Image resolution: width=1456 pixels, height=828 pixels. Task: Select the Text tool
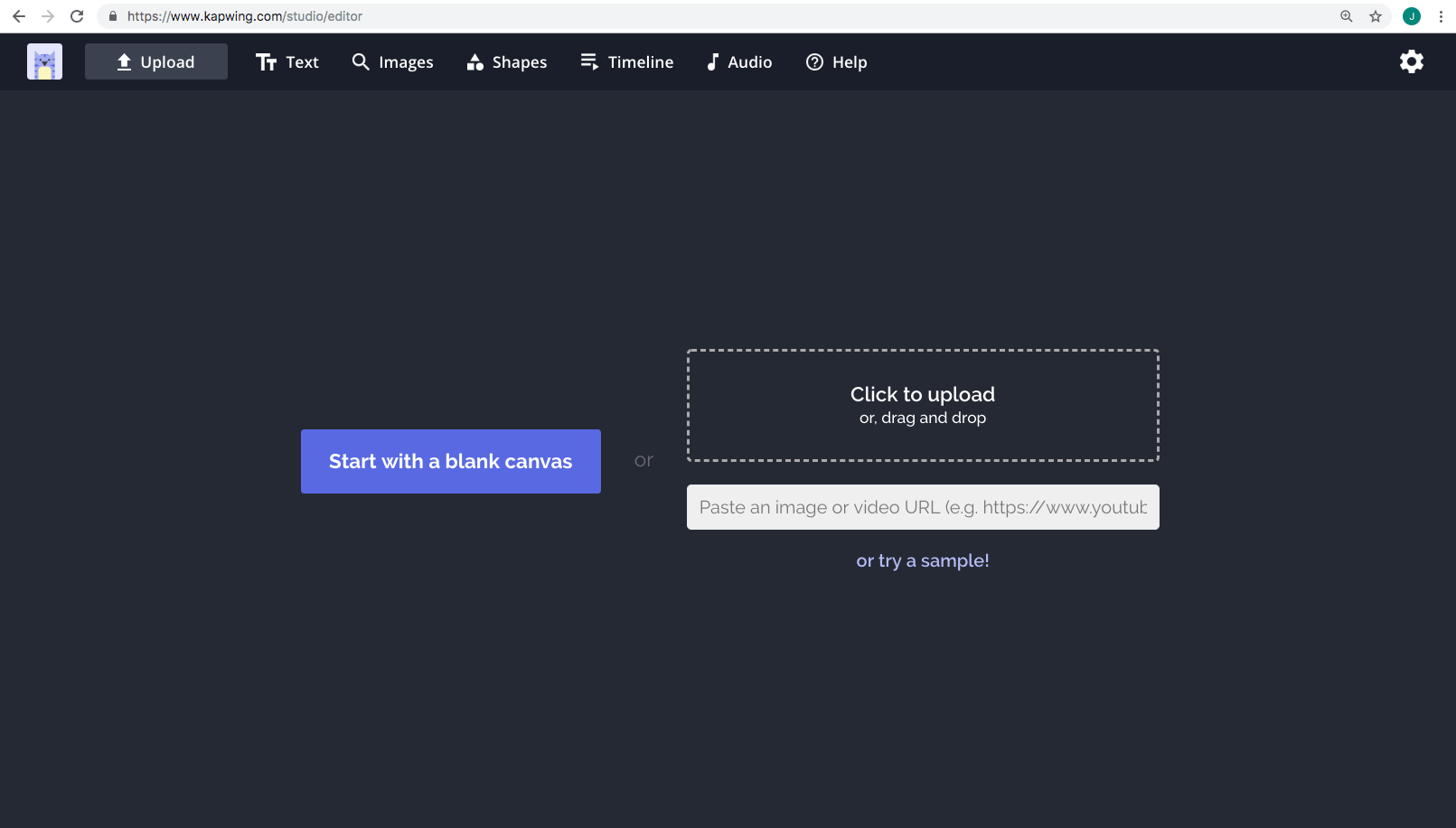coord(287,61)
